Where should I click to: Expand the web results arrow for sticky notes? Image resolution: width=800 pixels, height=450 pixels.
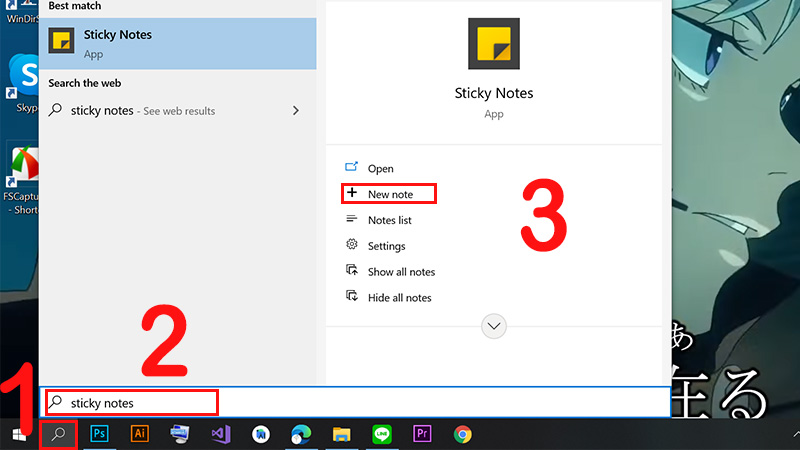click(x=295, y=111)
